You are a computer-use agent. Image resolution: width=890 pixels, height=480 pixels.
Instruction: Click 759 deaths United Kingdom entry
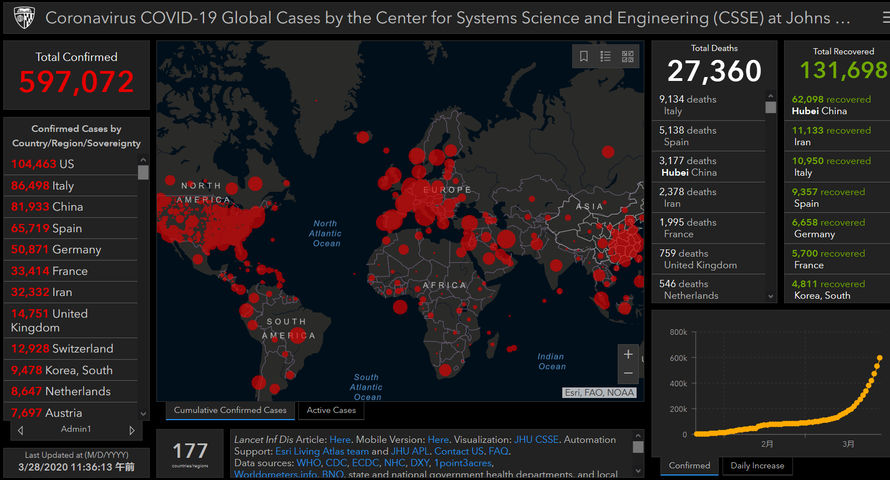[x=708, y=259]
